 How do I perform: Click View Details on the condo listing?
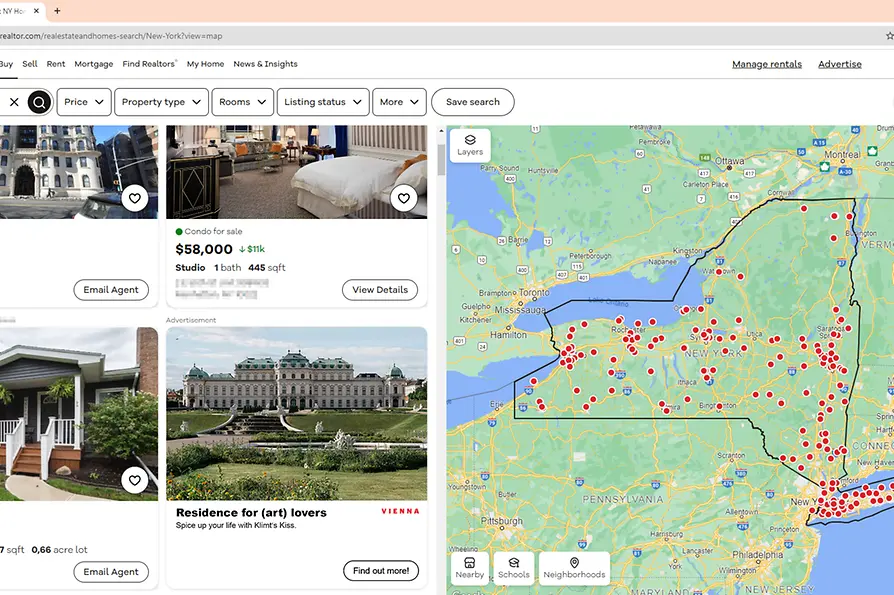[x=379, y=290]
